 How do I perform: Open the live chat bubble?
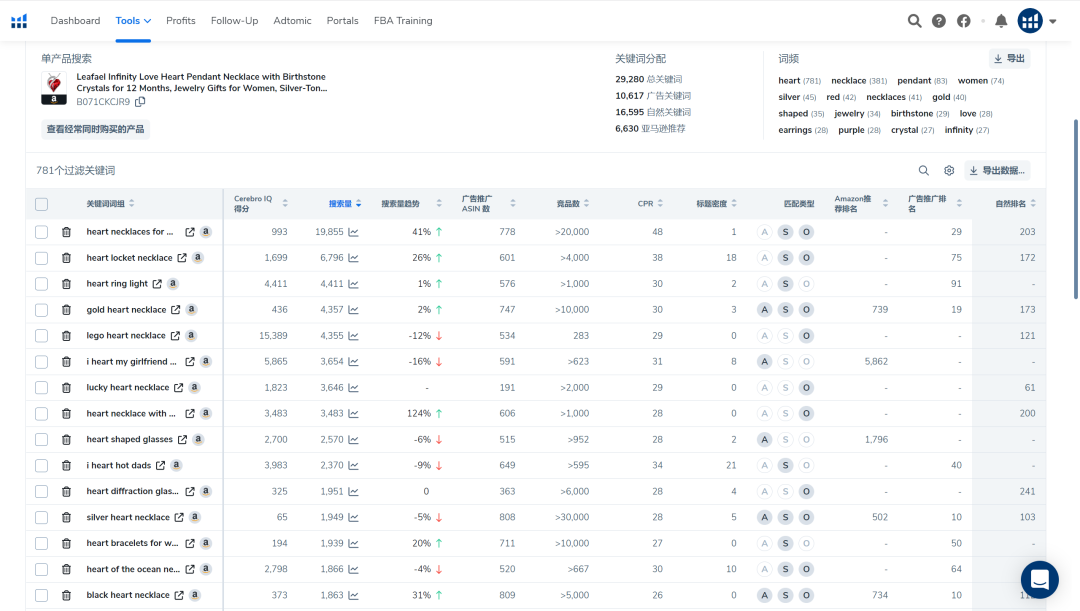tap(1039, 579)
